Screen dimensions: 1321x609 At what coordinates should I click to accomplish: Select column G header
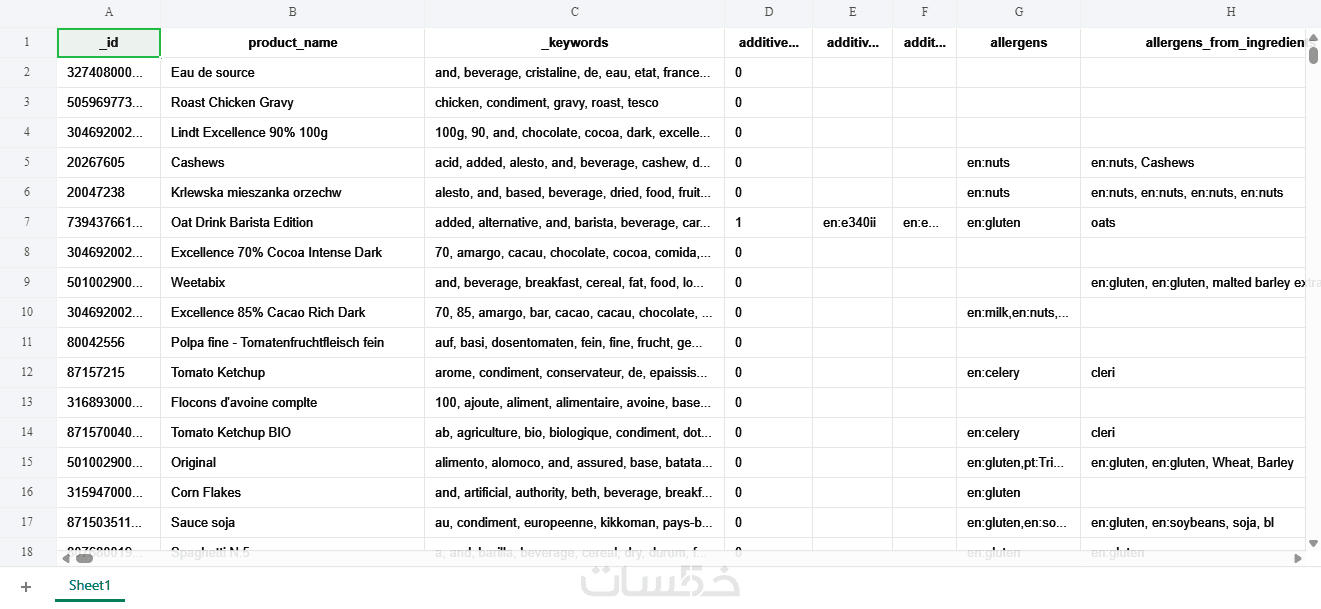tap(1018, 12)
